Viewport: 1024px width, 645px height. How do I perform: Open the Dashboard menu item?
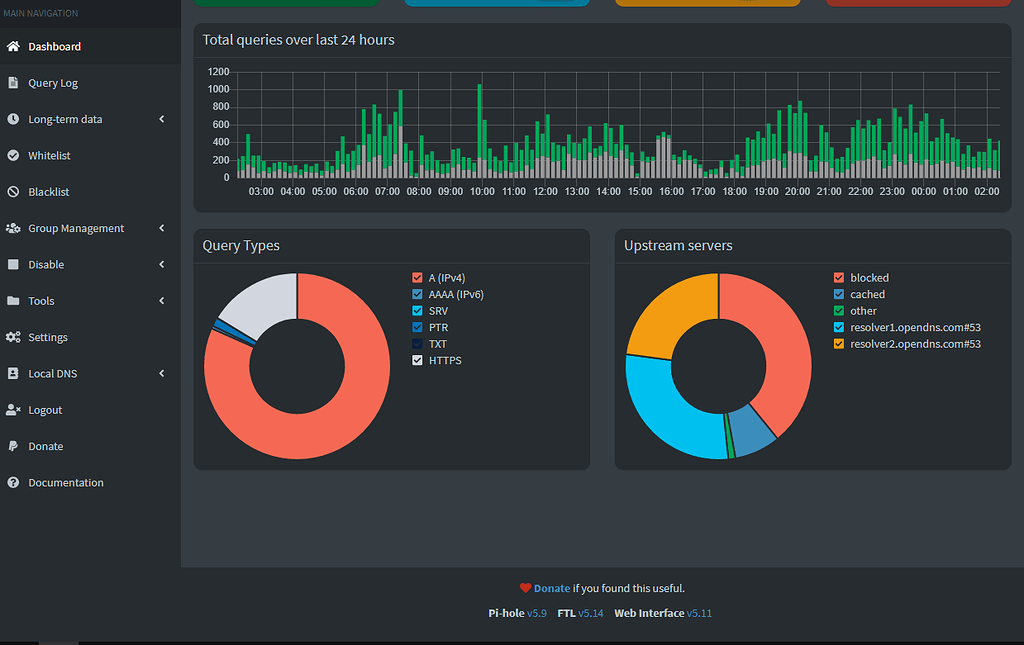pos(90,46)
